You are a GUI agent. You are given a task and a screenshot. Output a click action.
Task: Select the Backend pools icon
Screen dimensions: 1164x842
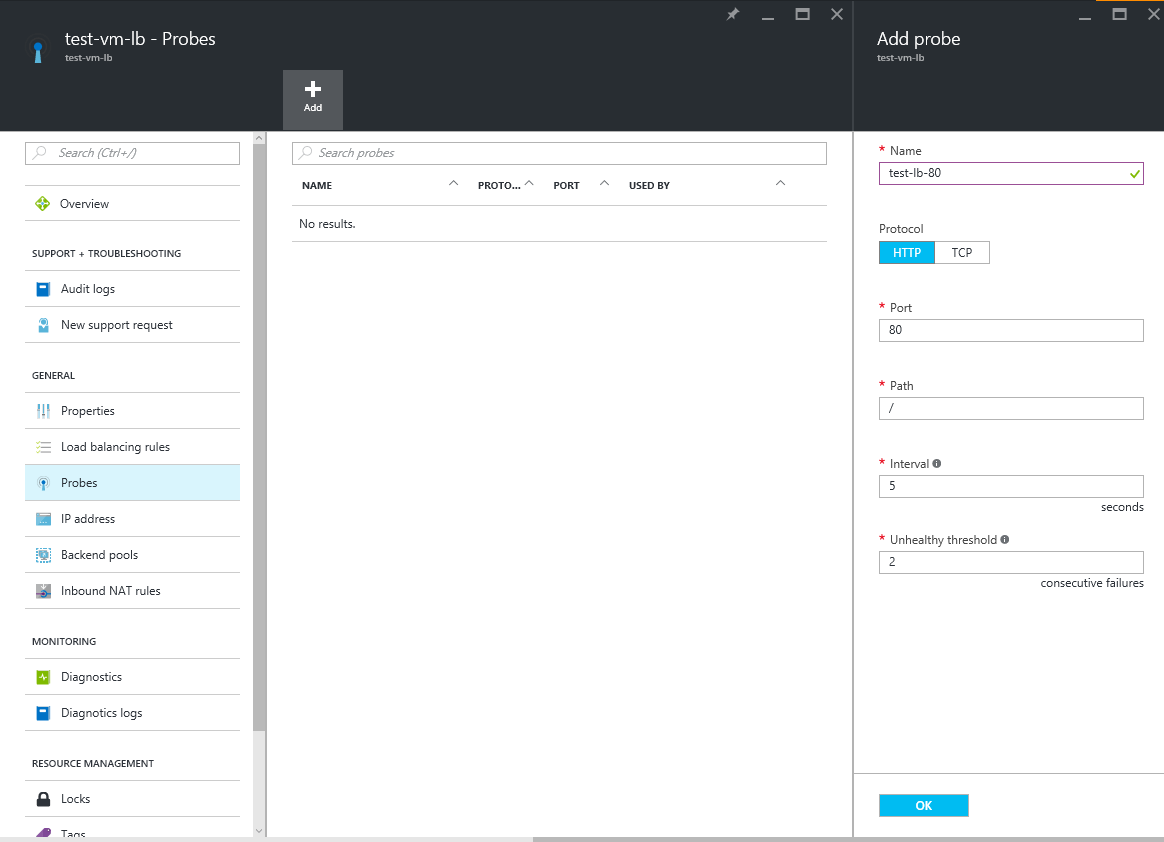pyautogui.click(x=43, y=555)
